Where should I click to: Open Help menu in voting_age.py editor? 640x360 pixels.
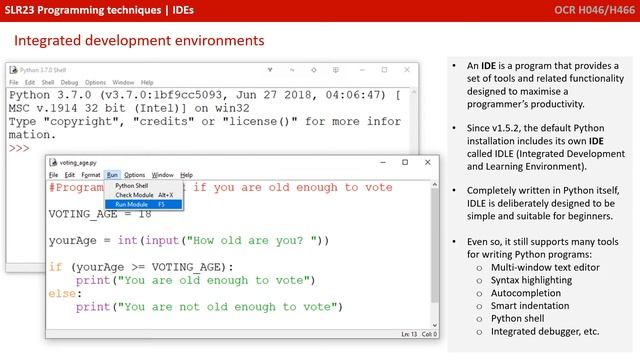(187, 175)
